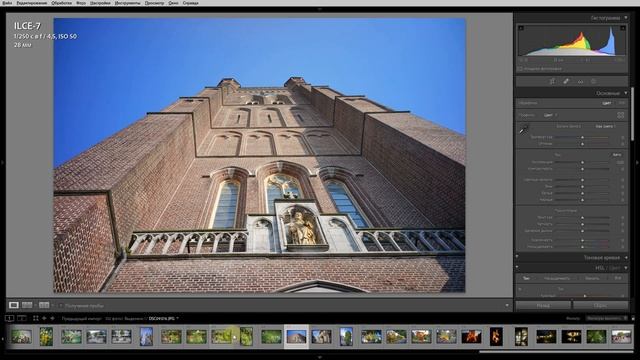Click the second monitor icon
Image resolution: width=640 pixels, height=360 pixels.
click(x=22, y=318)
